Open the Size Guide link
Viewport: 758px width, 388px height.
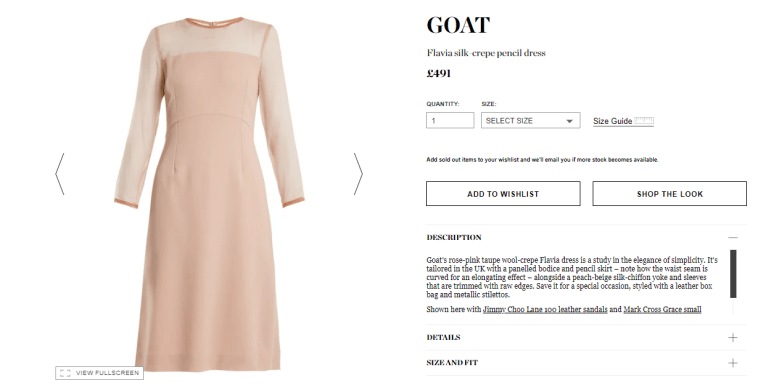(x=612, y=121)
